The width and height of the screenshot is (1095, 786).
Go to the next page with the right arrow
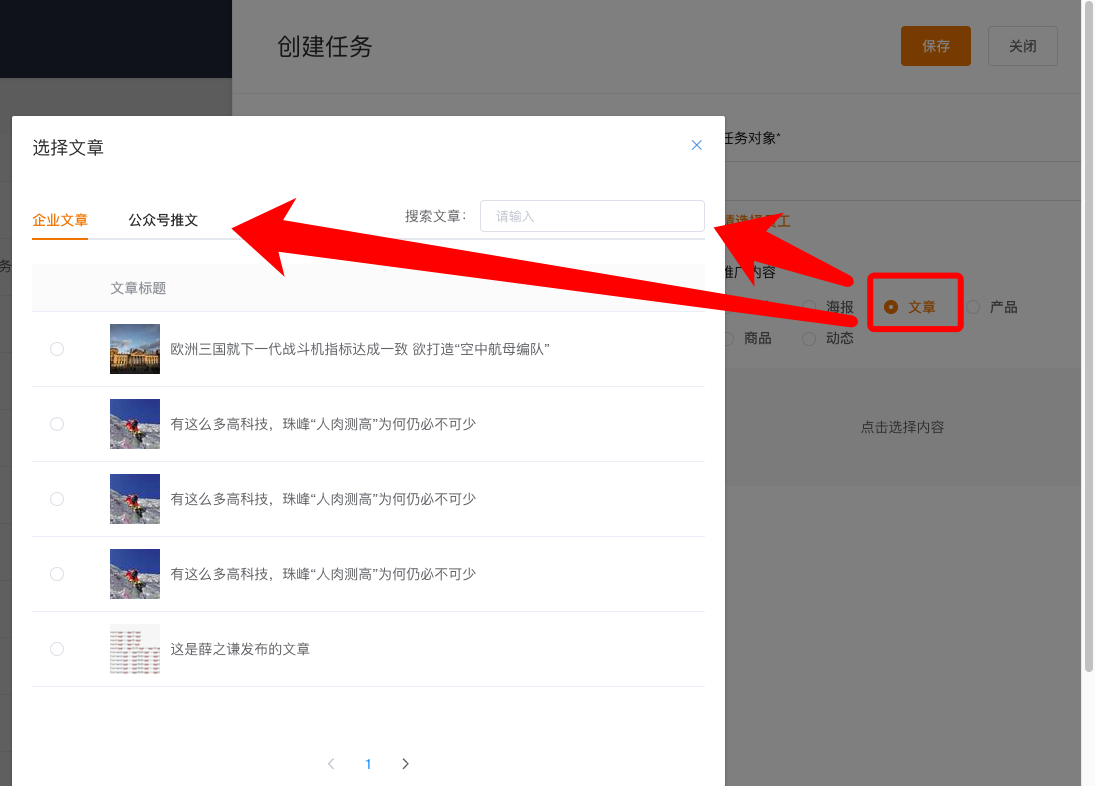405,764
